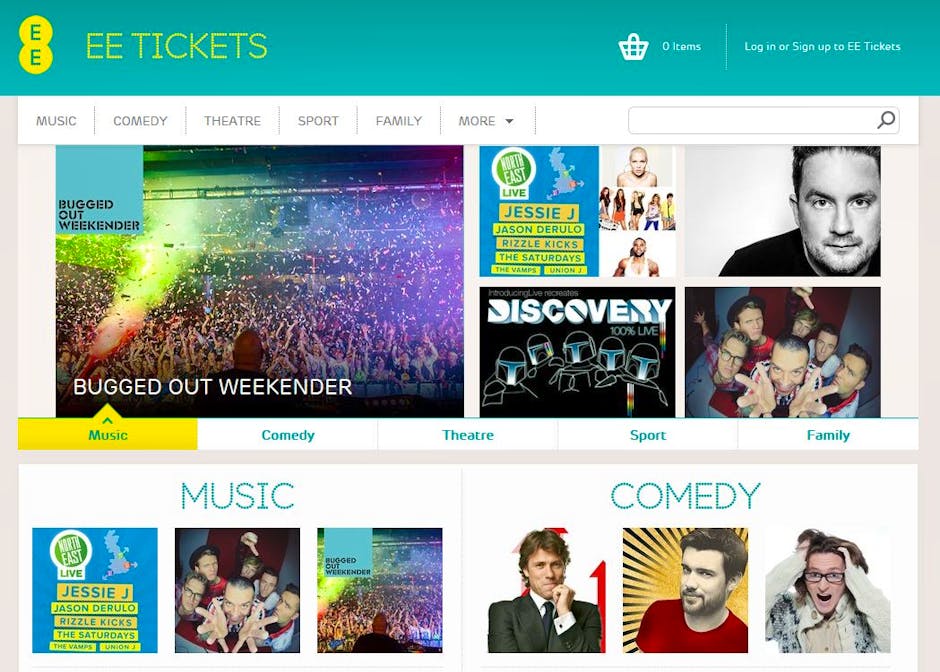Viewport: 940px width, 672px height.
Task: Open the Bugged Out Weekender banner
Action: [260, 281]
